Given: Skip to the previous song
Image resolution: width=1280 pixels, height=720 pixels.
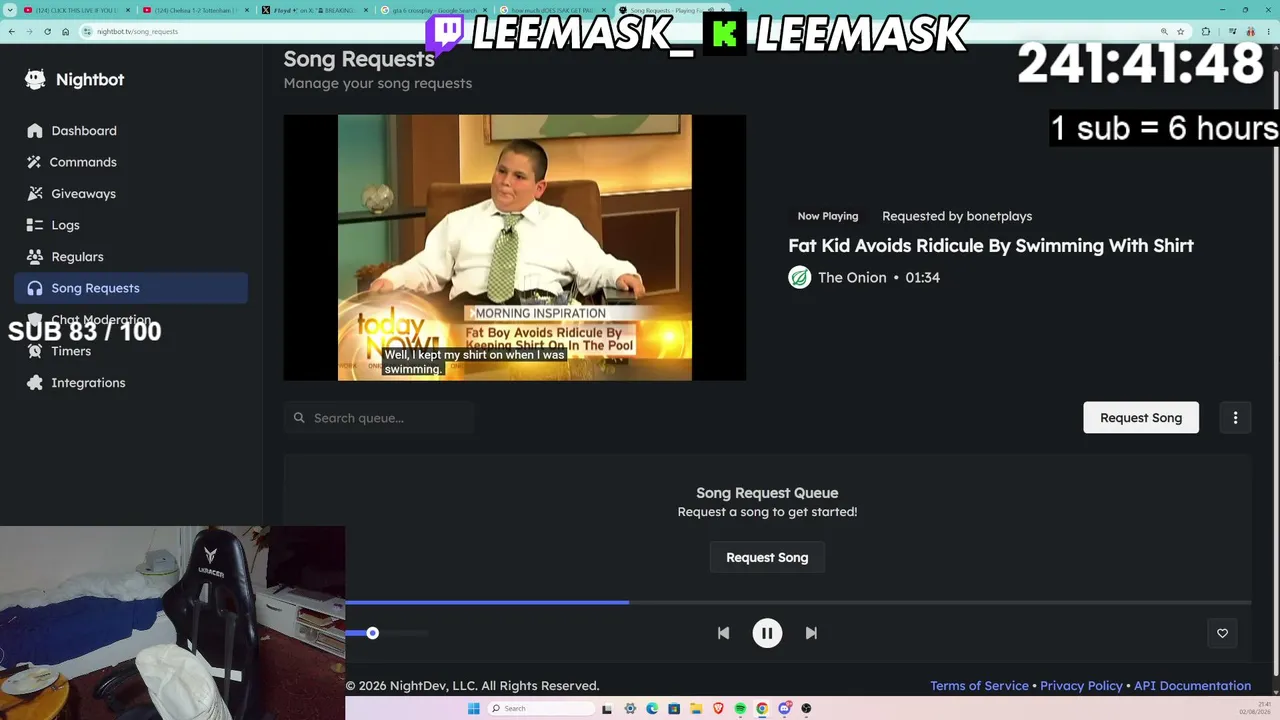Looking at the screenshot, I should 723,633.
